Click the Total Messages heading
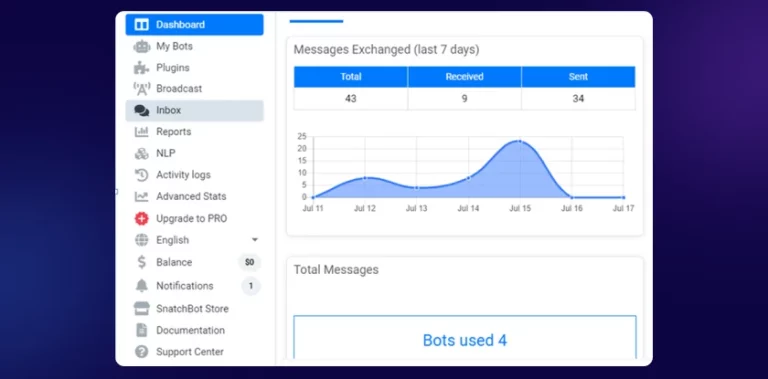Screen dimensions: 768x379 coord(336,270)
